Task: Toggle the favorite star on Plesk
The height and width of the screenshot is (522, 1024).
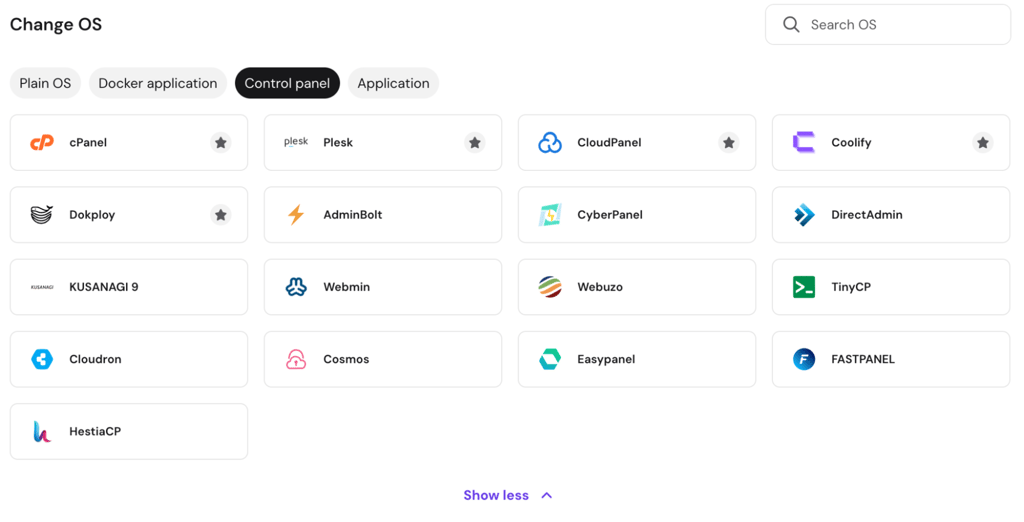Action: (475, 142)
